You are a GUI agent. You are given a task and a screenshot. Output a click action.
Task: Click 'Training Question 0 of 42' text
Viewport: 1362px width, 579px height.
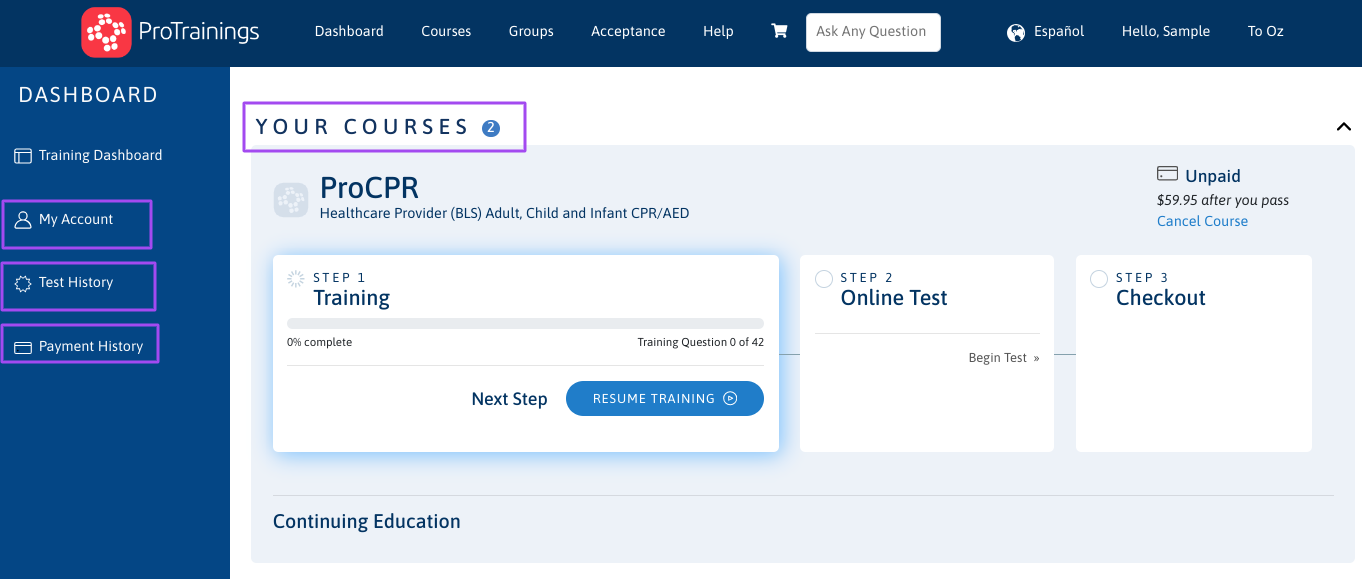pos(701,342)
